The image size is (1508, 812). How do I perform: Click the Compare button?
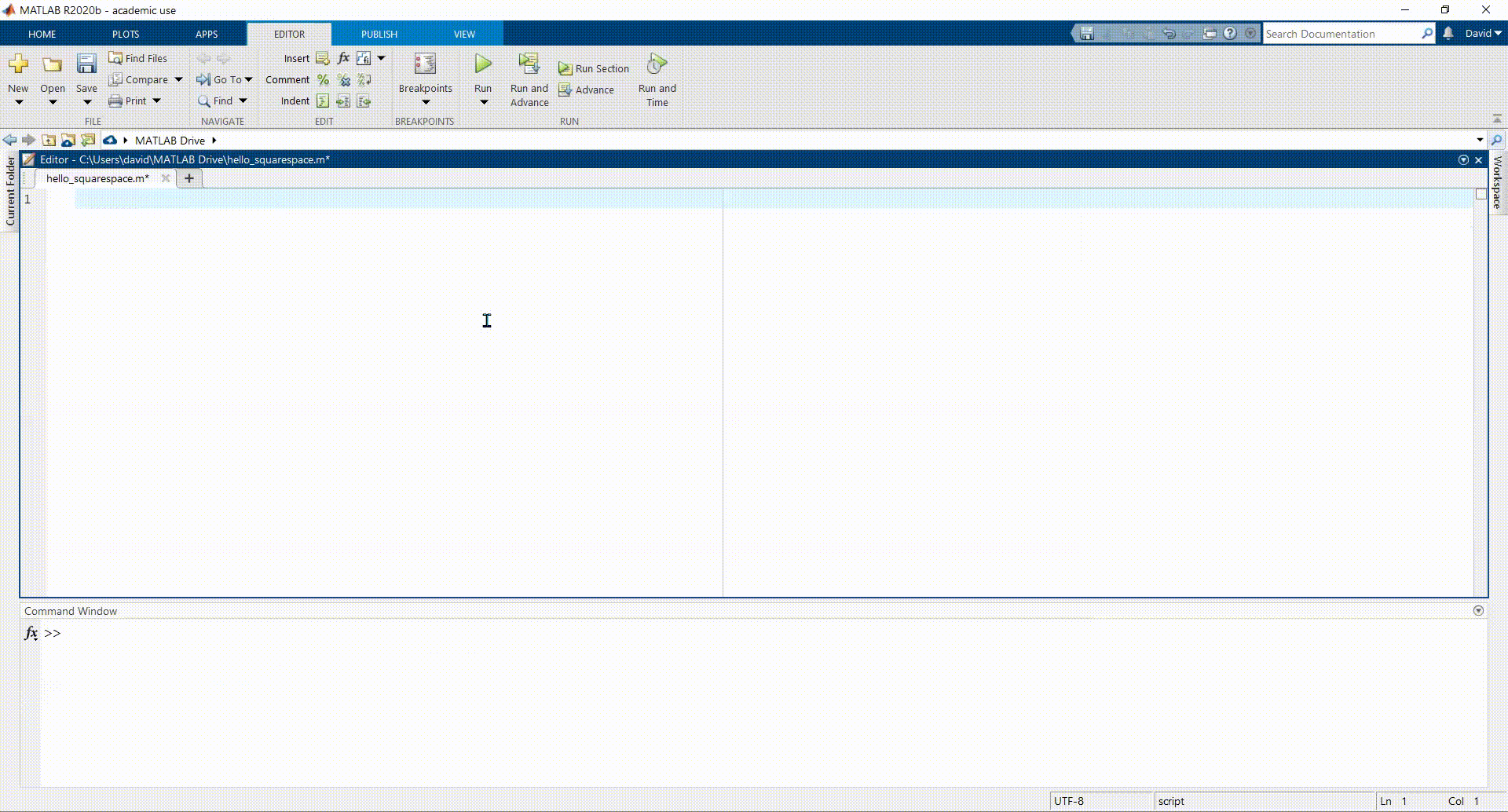138,79
